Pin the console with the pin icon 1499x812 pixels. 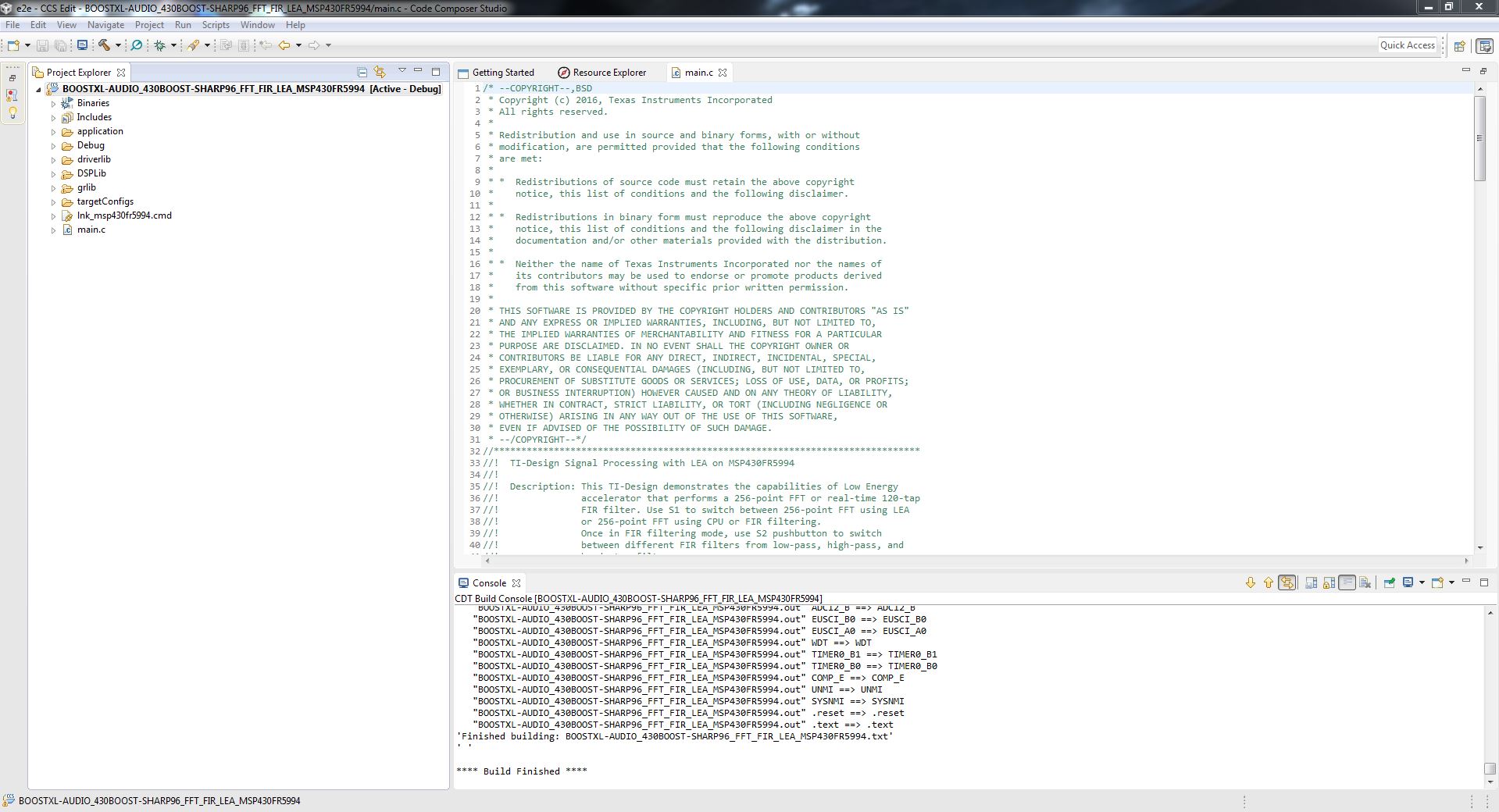[x=1390, y=582]
